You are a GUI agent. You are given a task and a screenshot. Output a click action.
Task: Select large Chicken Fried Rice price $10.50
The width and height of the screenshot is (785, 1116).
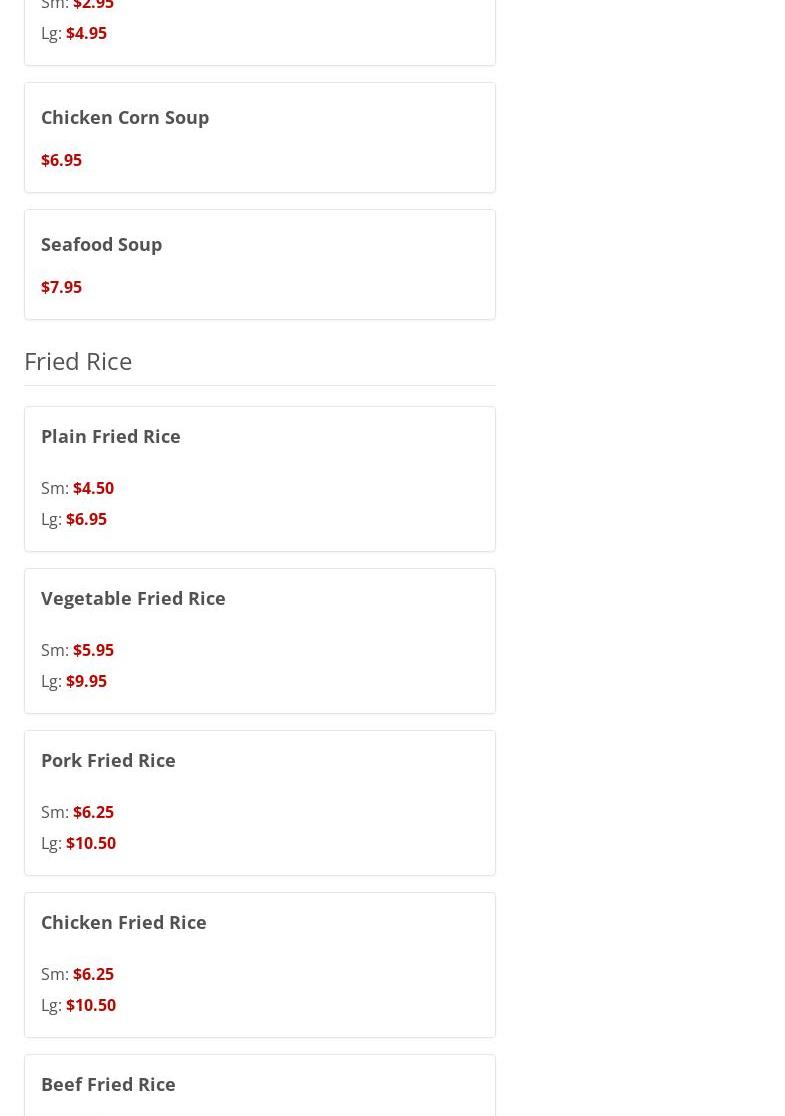pyautogui.click(x=90, y=1005)
